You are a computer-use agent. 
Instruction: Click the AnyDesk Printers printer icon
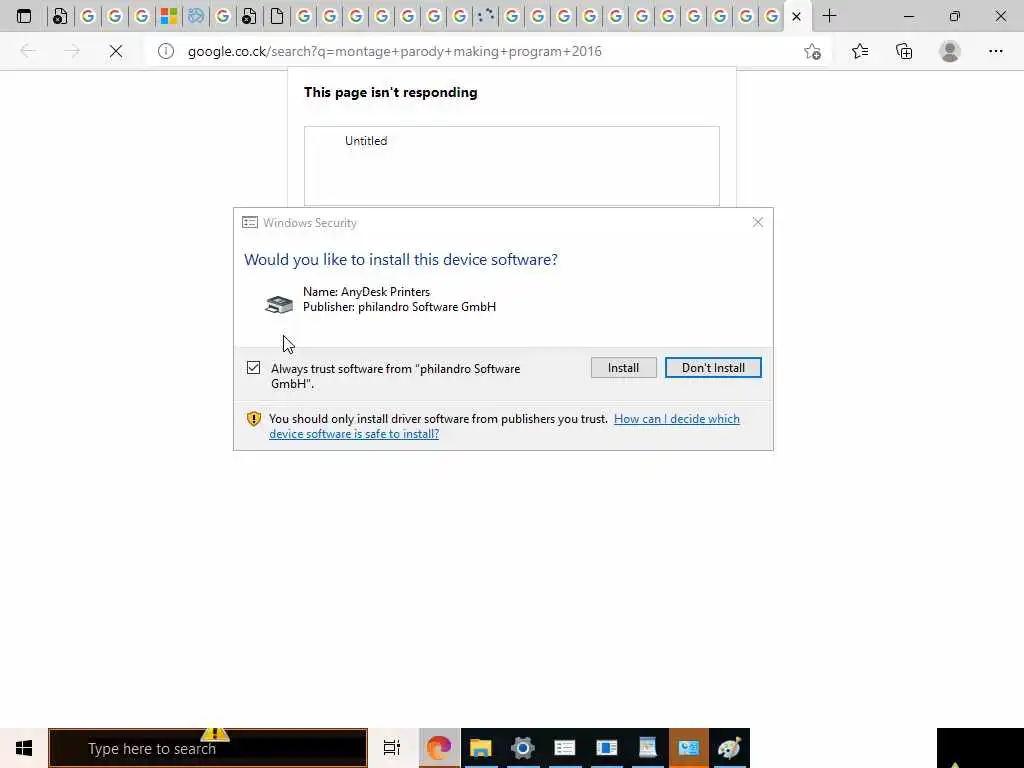click(279, 304)
